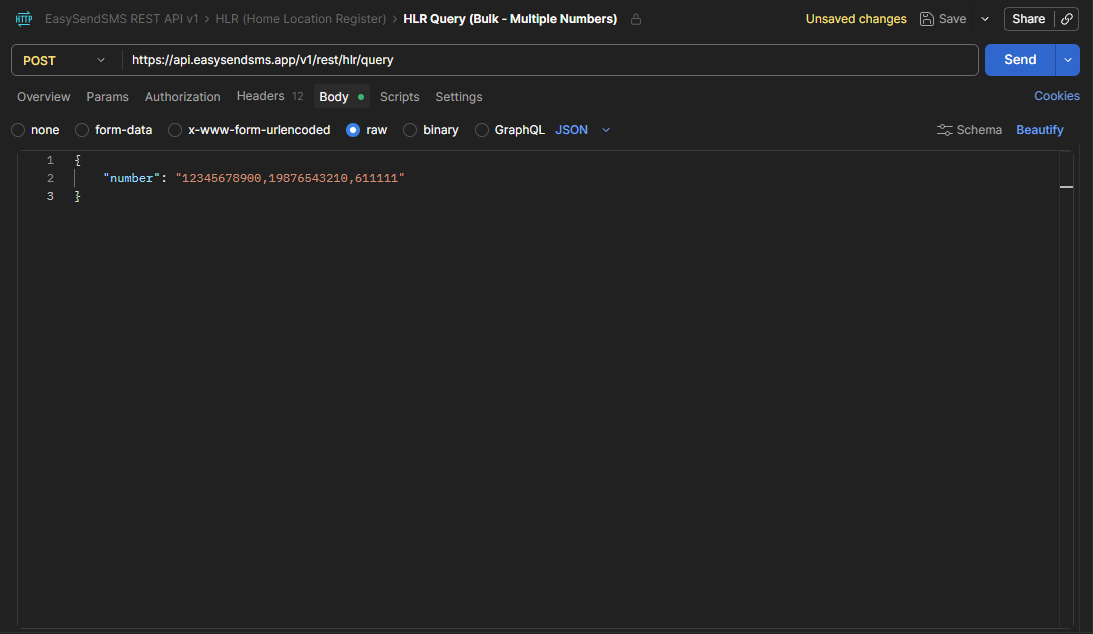Select the x-www-form-urlencoded body type
Screen dimensions: 1093x634
pyautogui.click(x=175, y=130)
